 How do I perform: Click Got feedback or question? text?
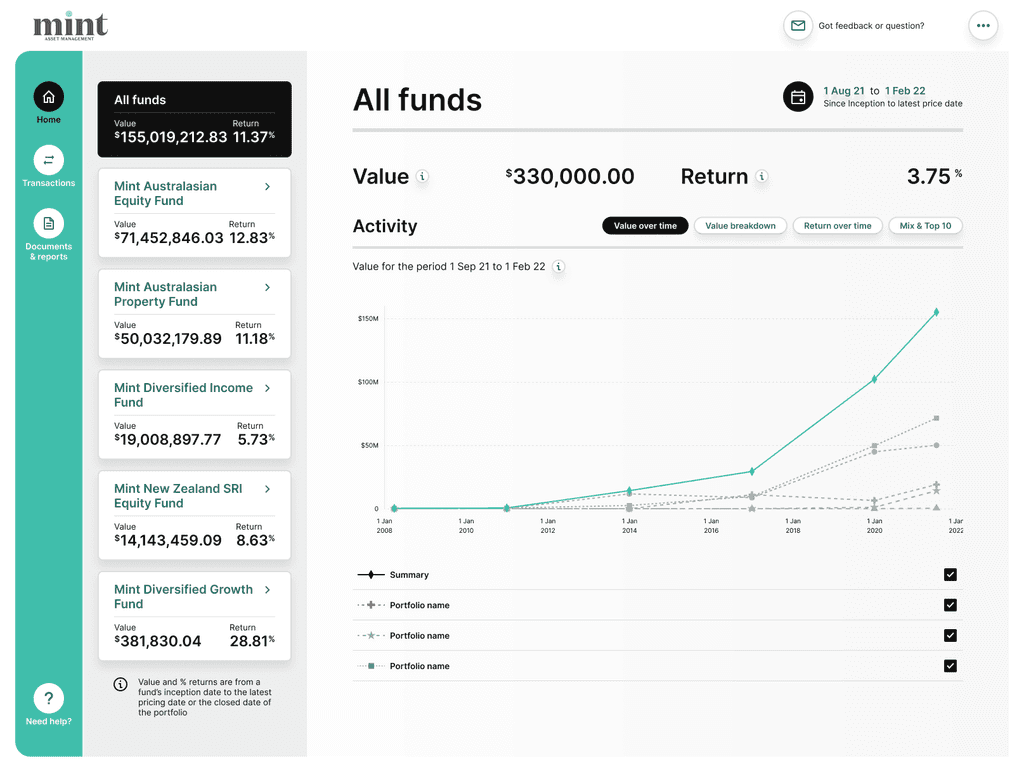(x=871, y=26)
